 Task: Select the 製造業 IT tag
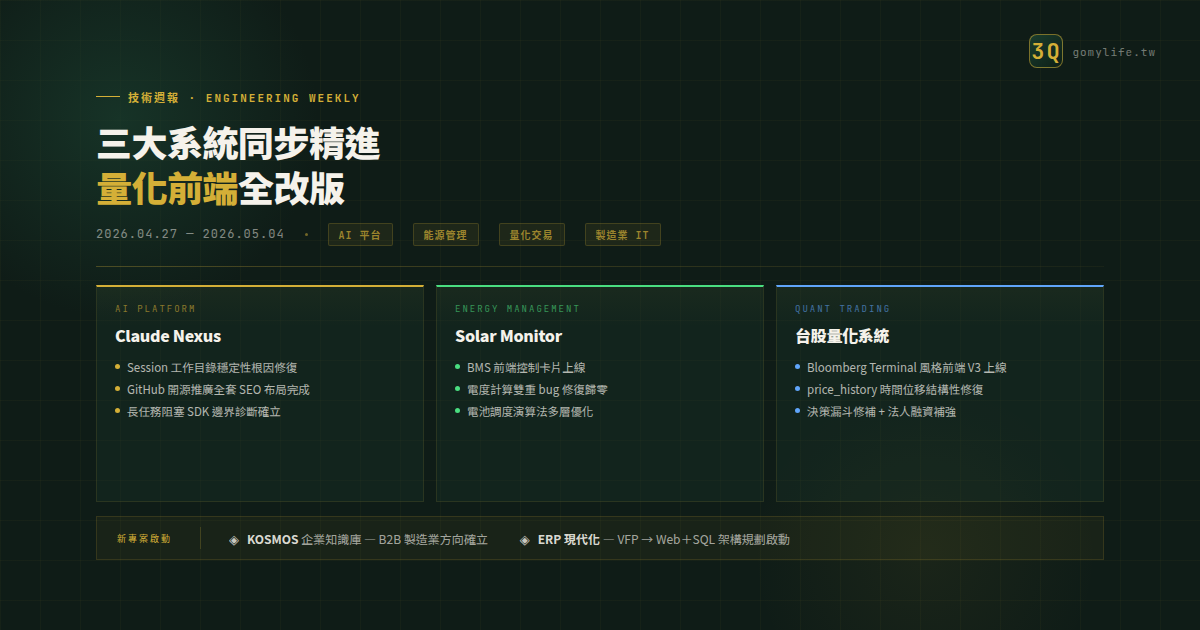622,235
